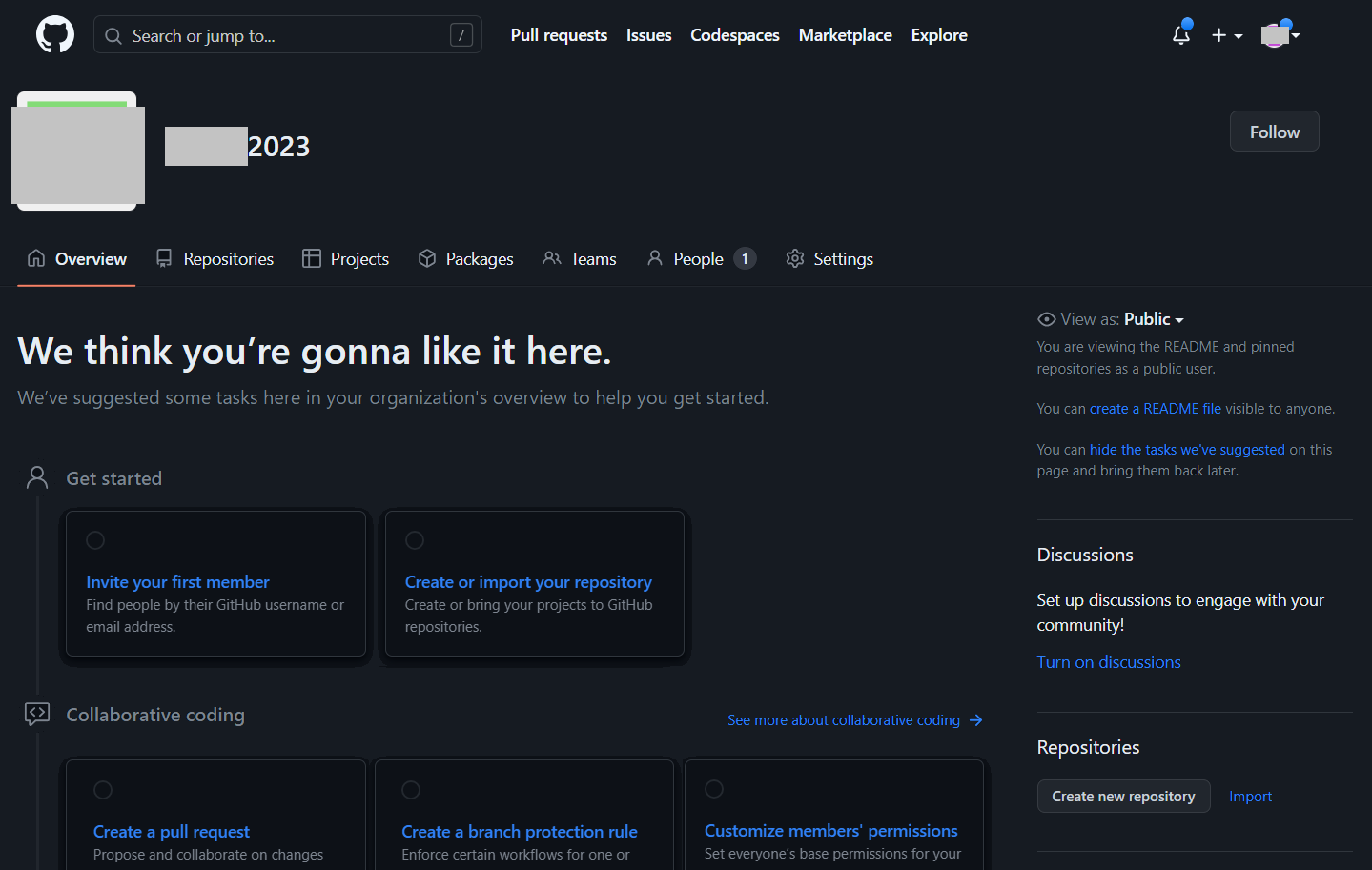Viewport: 1372px width, 870px height.
Task: Open Customize members' permissions link
Action: (x=831, y=831)
